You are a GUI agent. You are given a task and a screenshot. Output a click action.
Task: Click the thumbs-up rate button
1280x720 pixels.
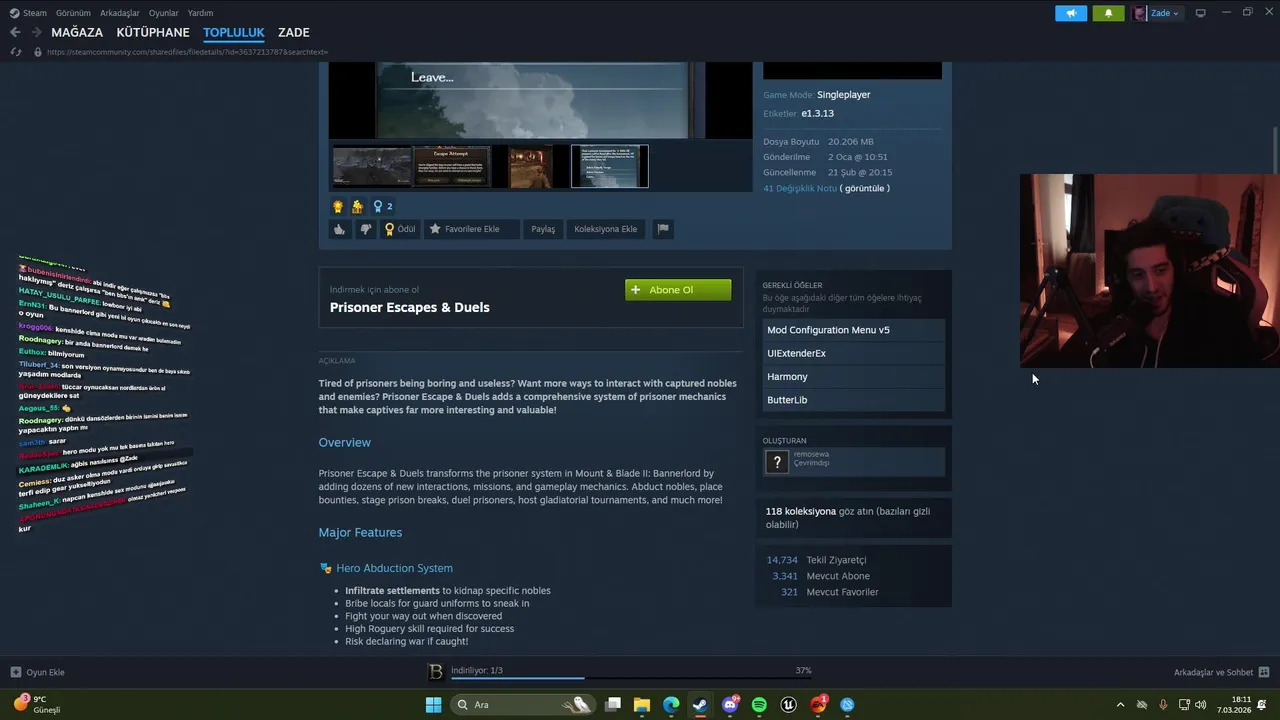pyautogui.click(x=340, y=229)
